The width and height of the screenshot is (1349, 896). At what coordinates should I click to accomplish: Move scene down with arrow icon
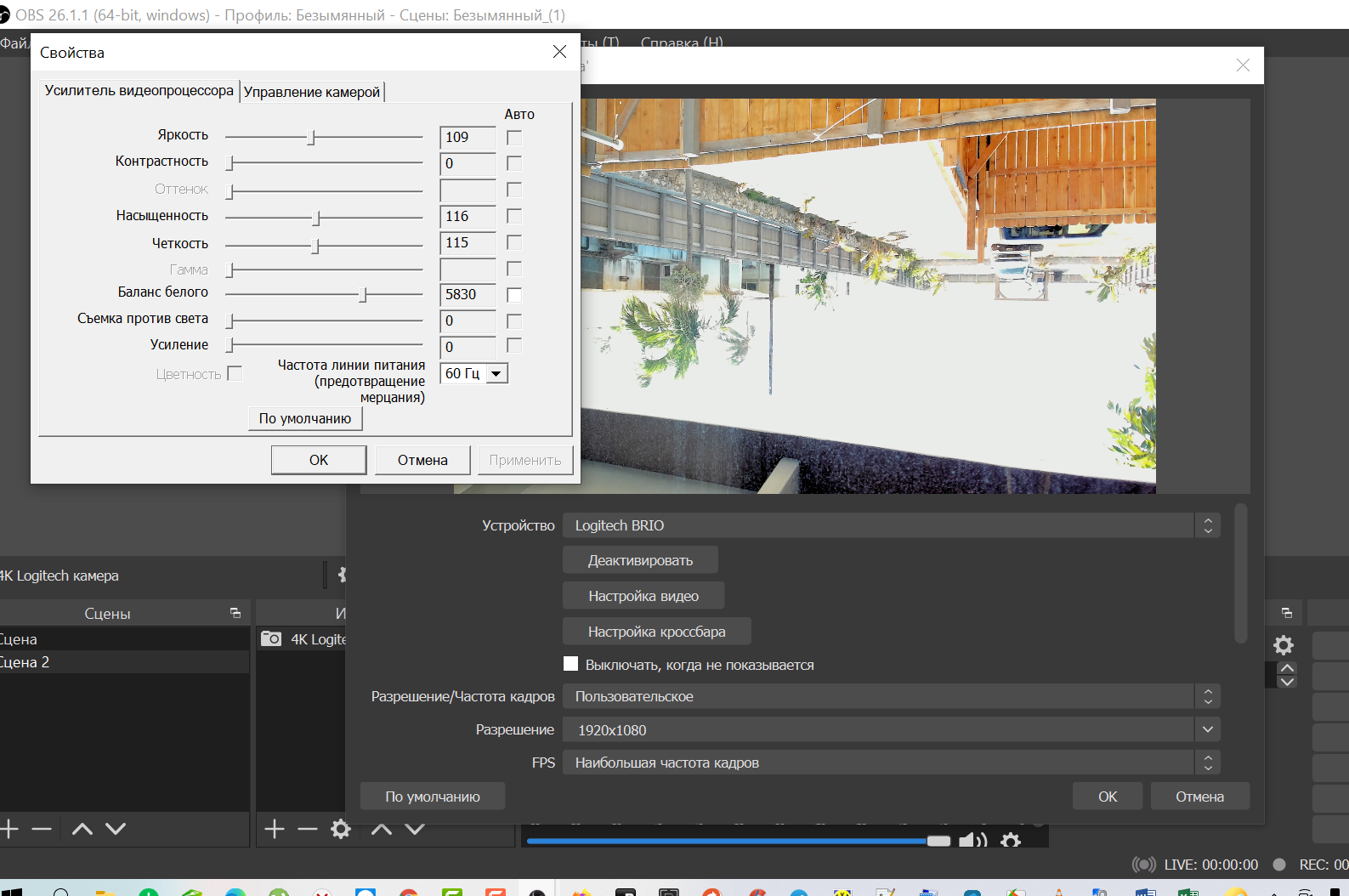click(116, 829)
